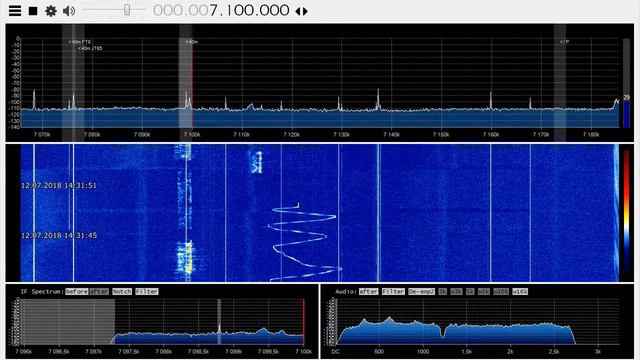Image resolution: width=640 pixels, height=360 pixels.
Task: Click the 12.07.2018 14:31:51 waterfall timestamp
Action: coord(59,185)
